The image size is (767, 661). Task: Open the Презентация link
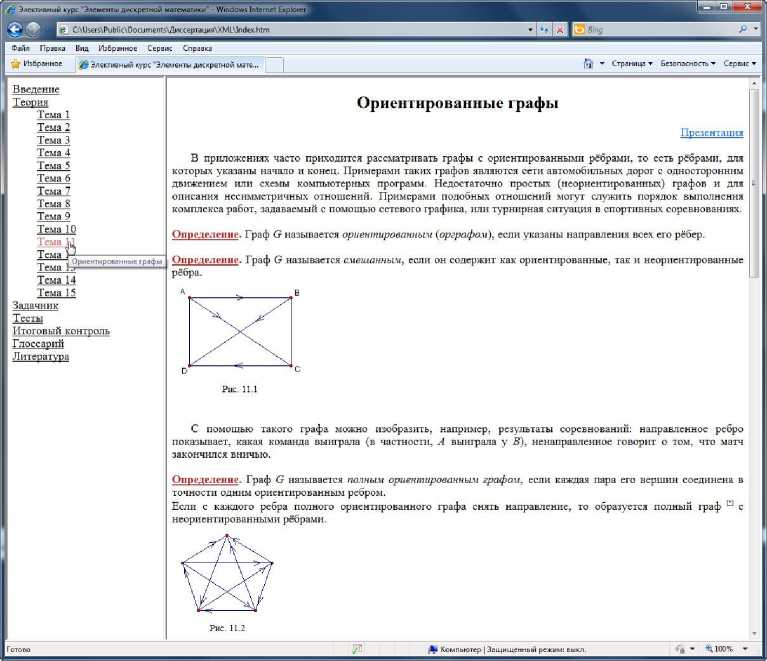click(711, 132)
